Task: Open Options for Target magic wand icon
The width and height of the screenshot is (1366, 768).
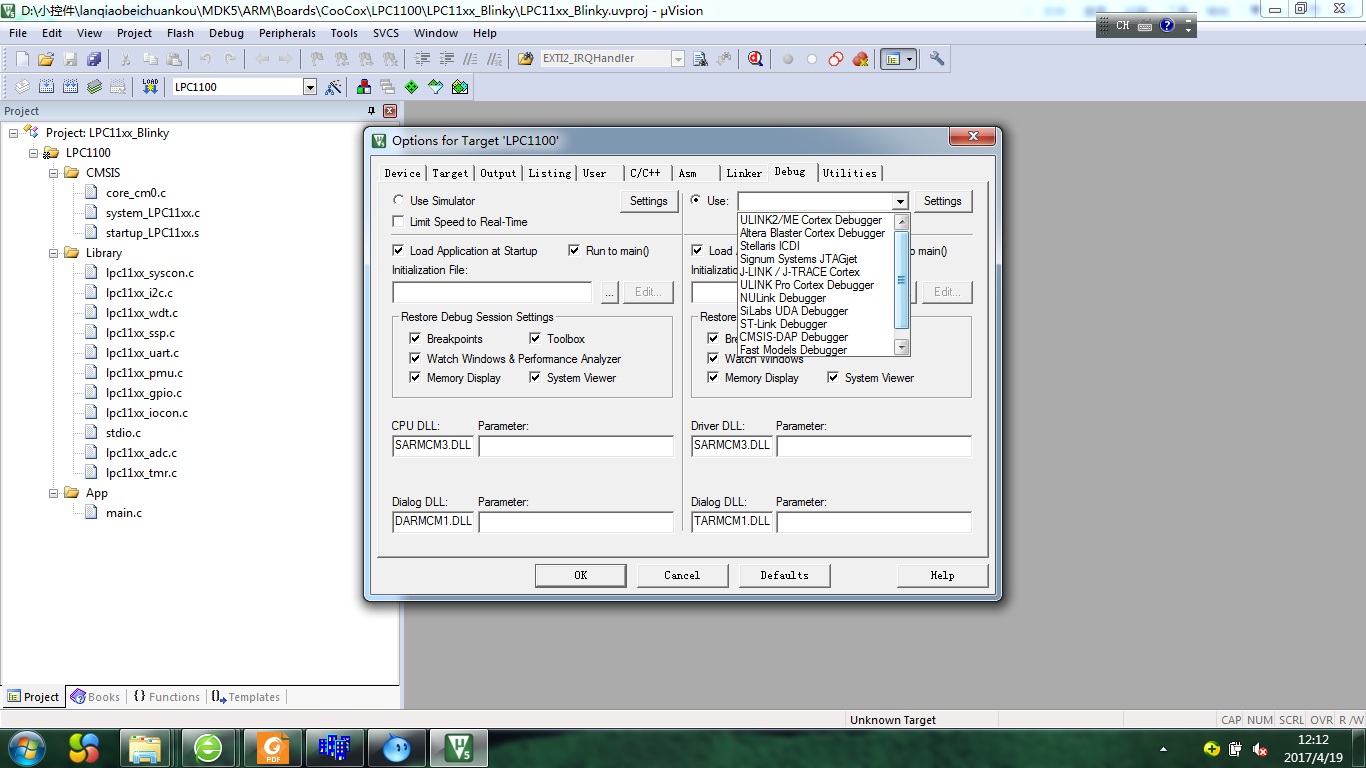Action: point(334,87)
